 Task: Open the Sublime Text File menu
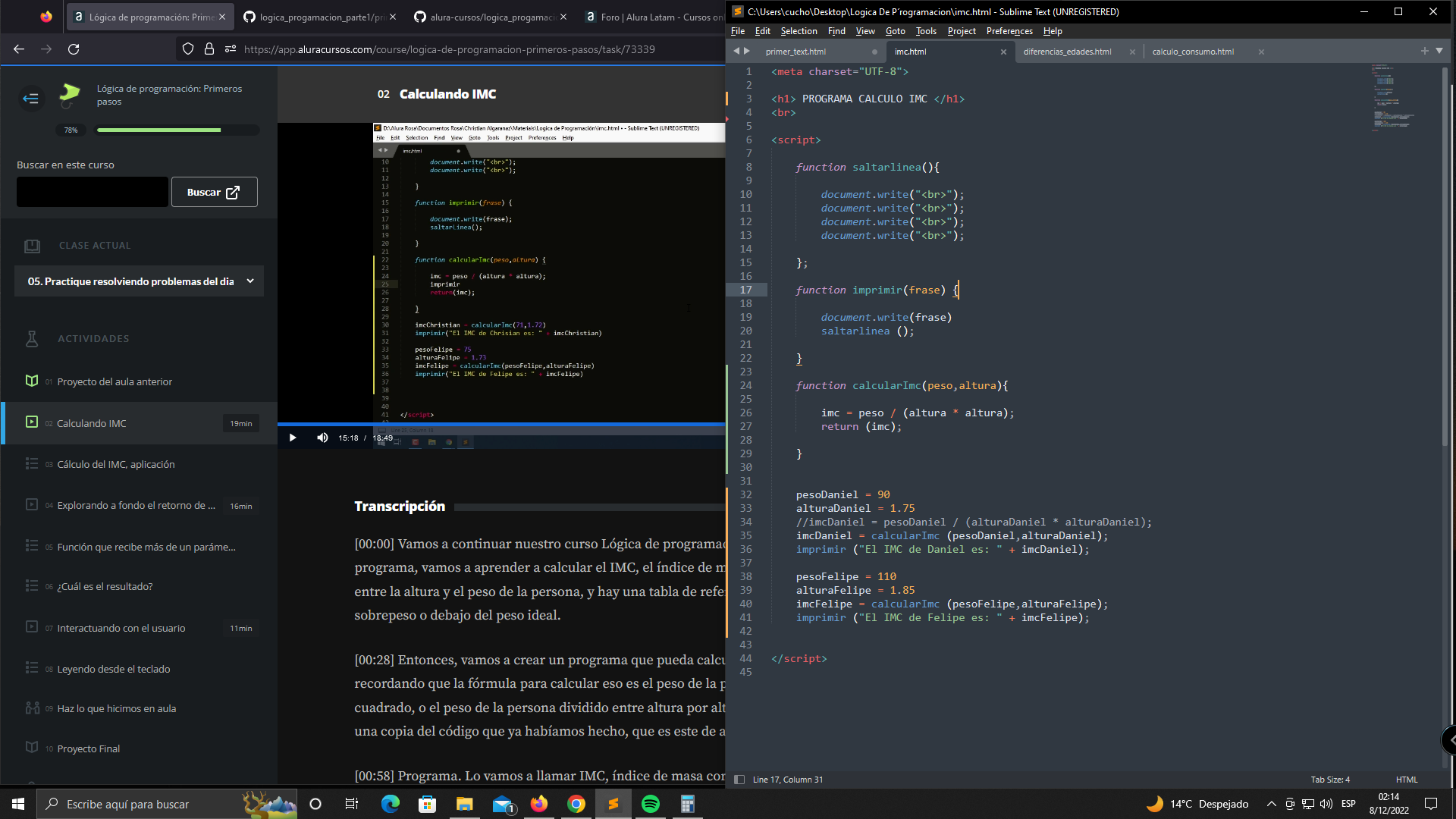(738, 31)
